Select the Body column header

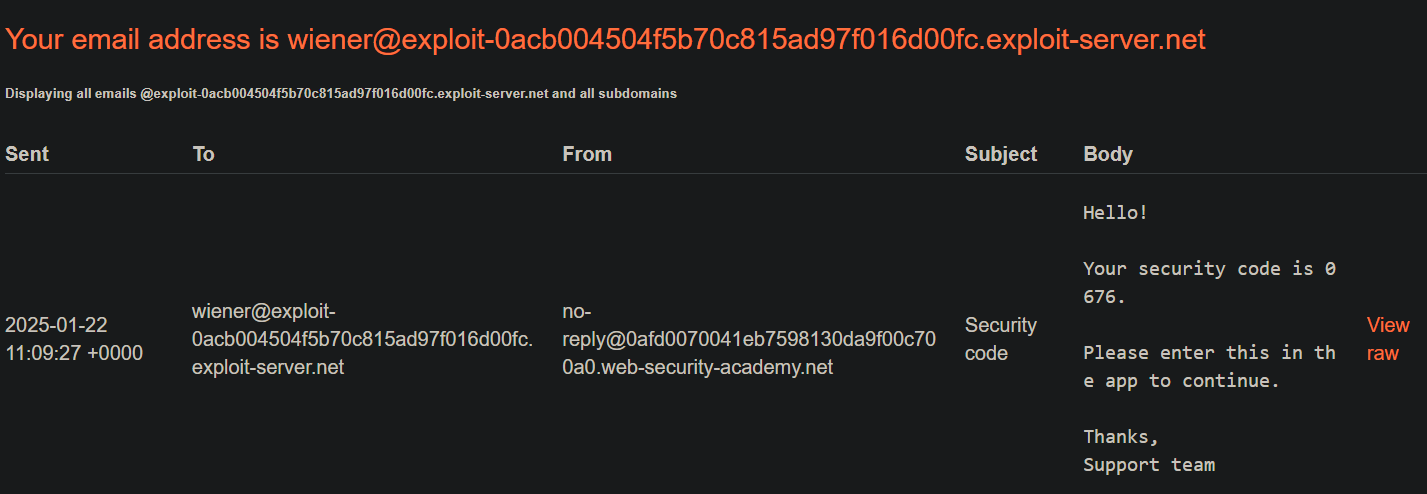click(1108, 154)
